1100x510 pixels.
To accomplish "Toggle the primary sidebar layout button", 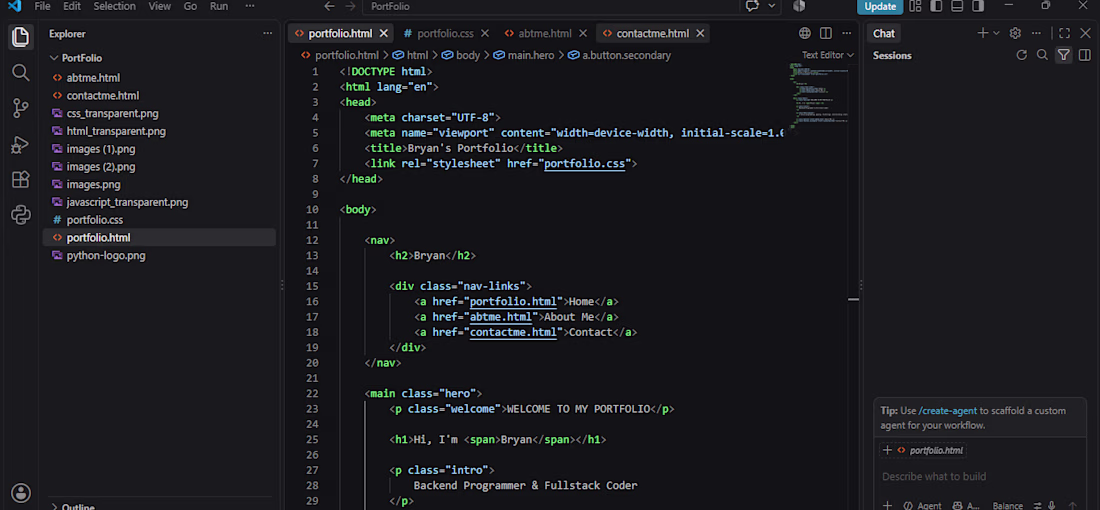I will coord(936,6).
